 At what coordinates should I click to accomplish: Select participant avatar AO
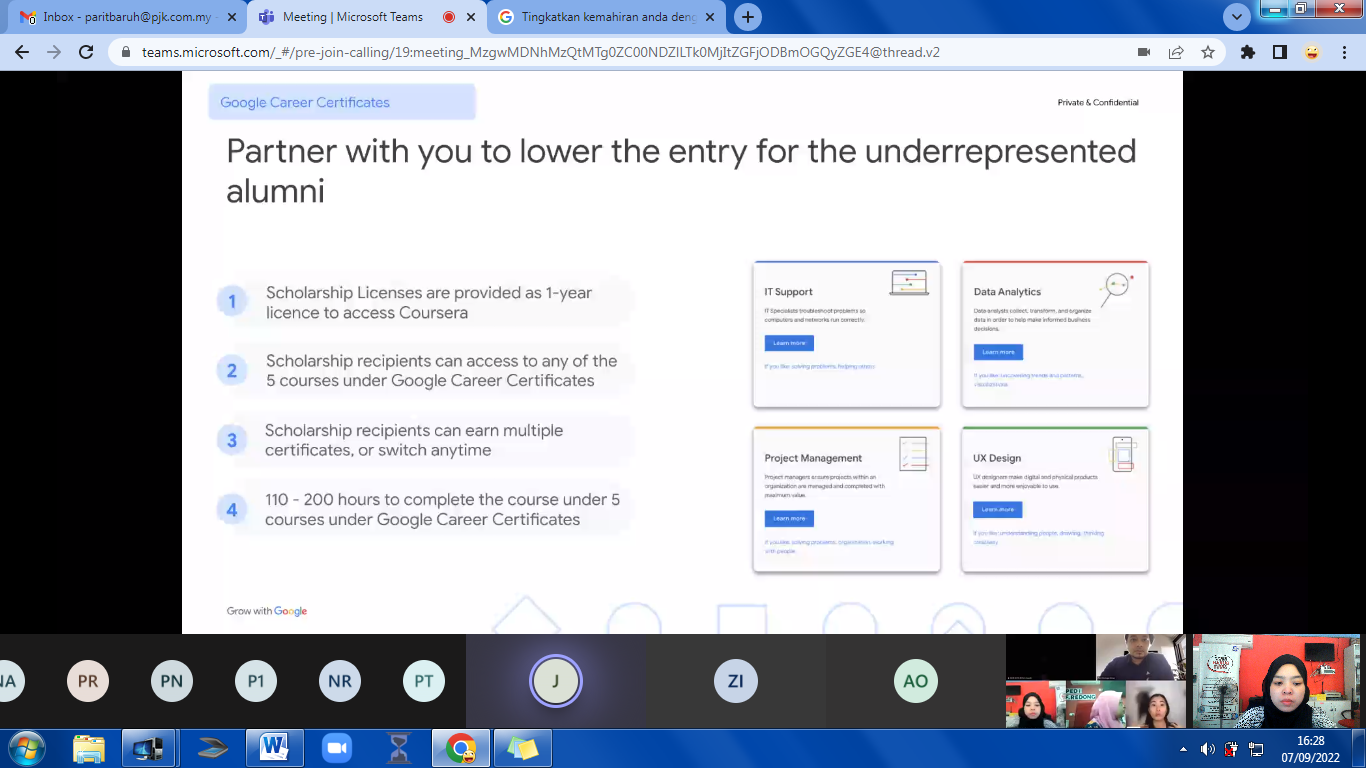pos(916,681)
